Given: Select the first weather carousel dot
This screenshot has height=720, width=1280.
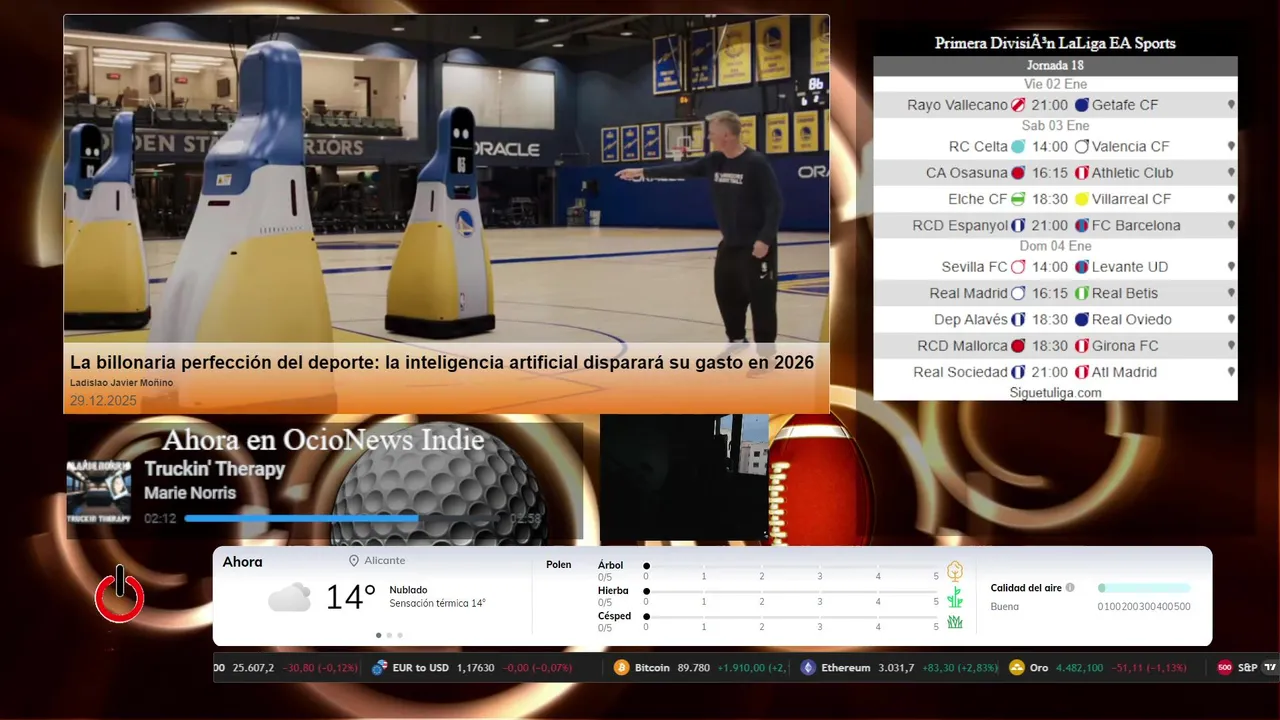Looking at the screenshot, I should (378, 635).
